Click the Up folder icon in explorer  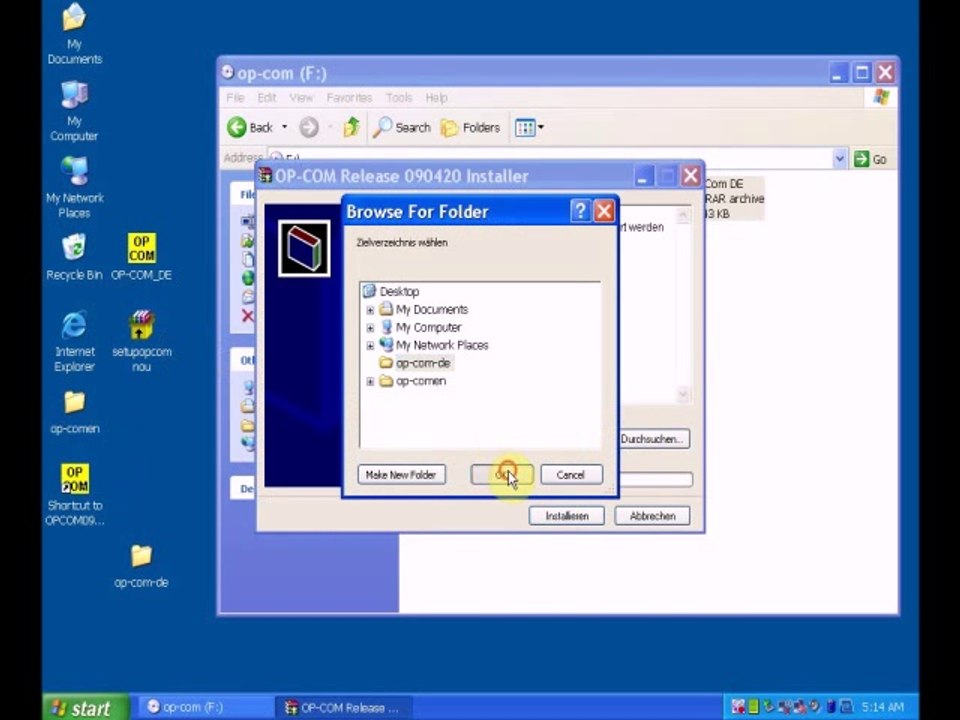click(x=351, y=127)
